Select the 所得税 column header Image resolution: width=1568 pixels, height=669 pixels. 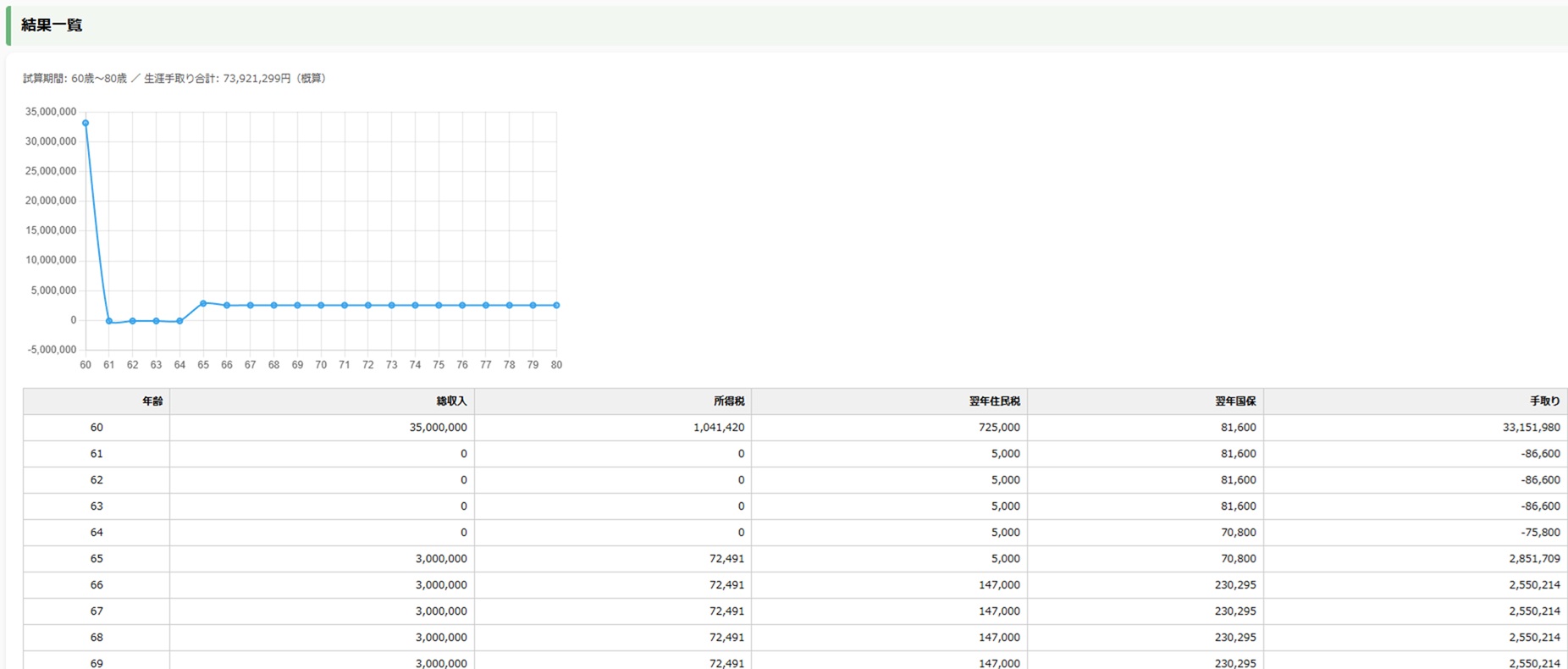click(728, 401)
